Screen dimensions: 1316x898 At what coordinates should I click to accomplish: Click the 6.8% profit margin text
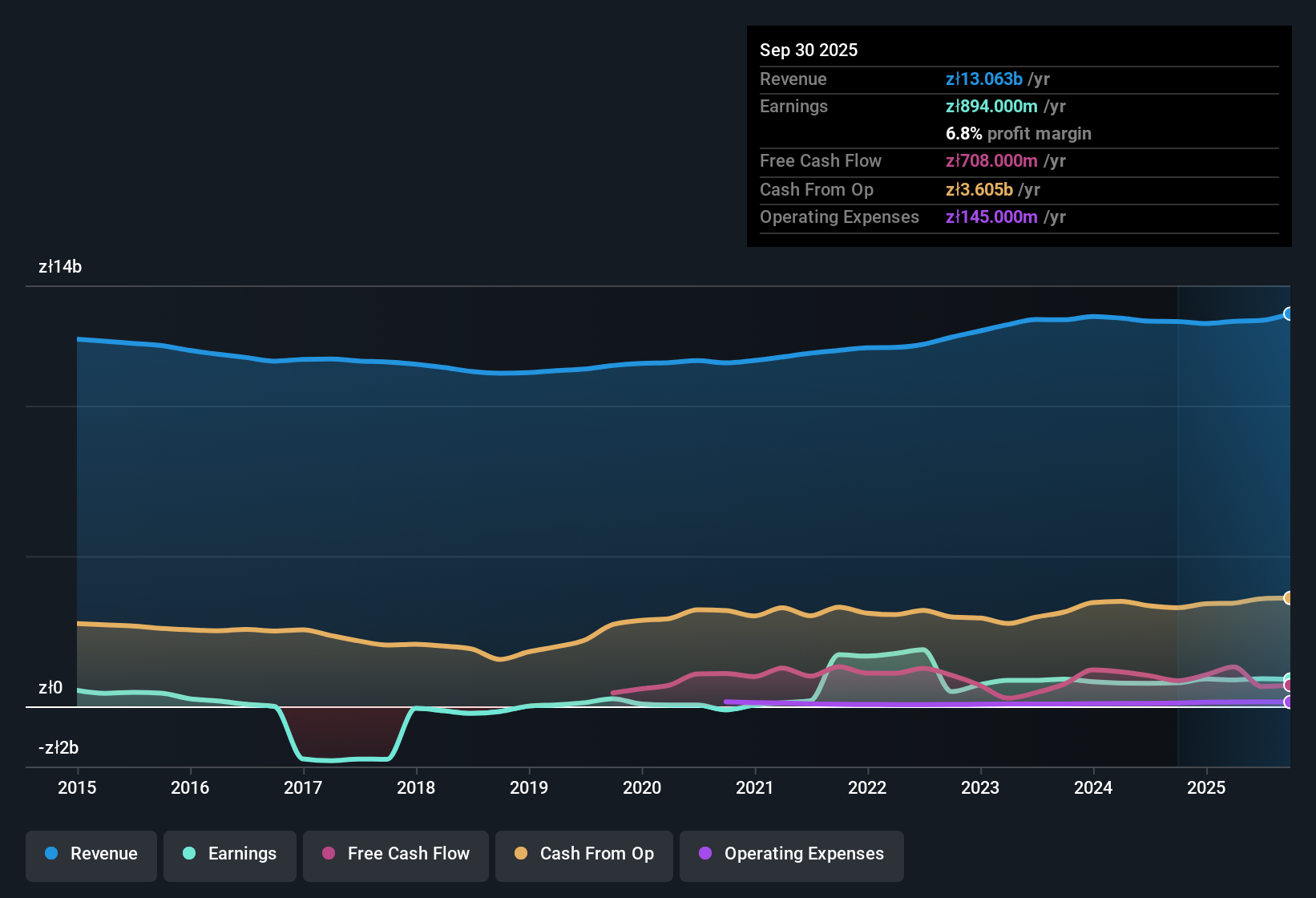1018,134
